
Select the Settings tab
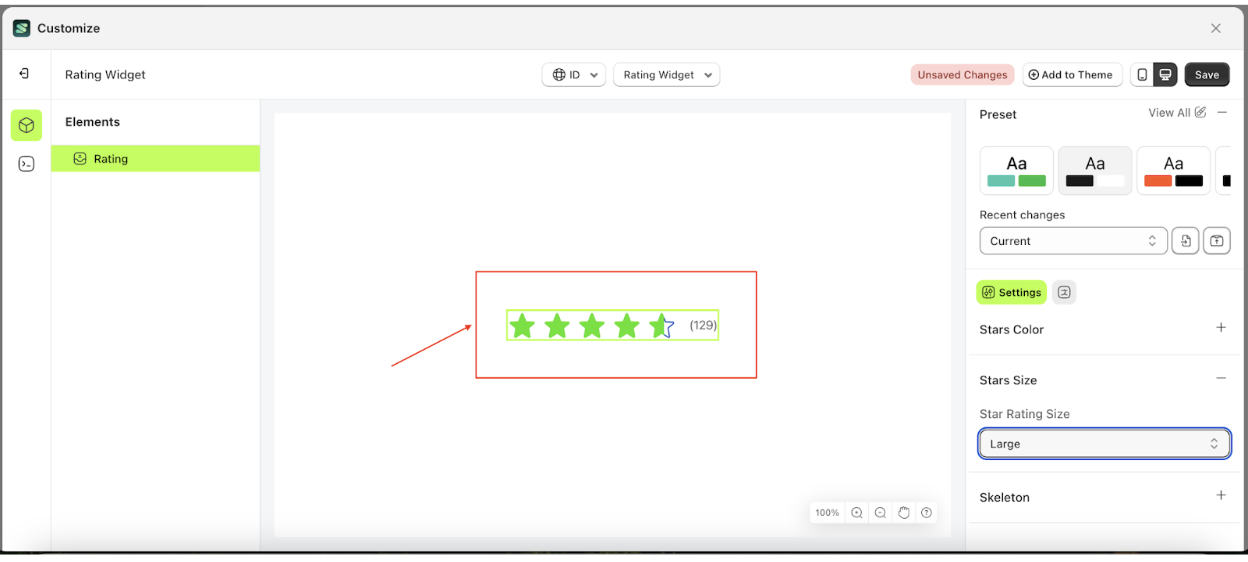(1011, 292)
